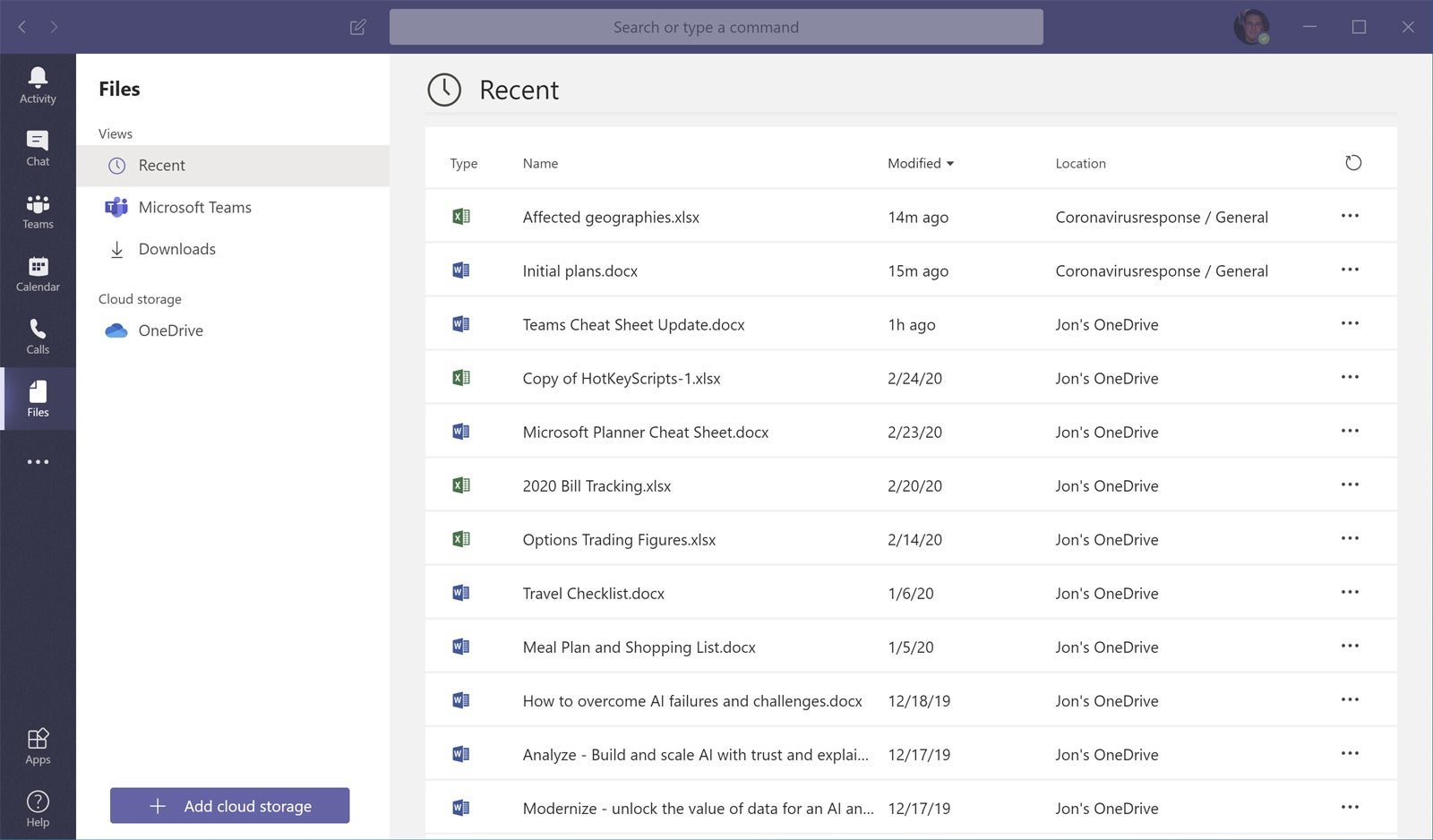Sort by the Name column header
The width and height of the screenshot is (1433, 840).
point(540,163)
